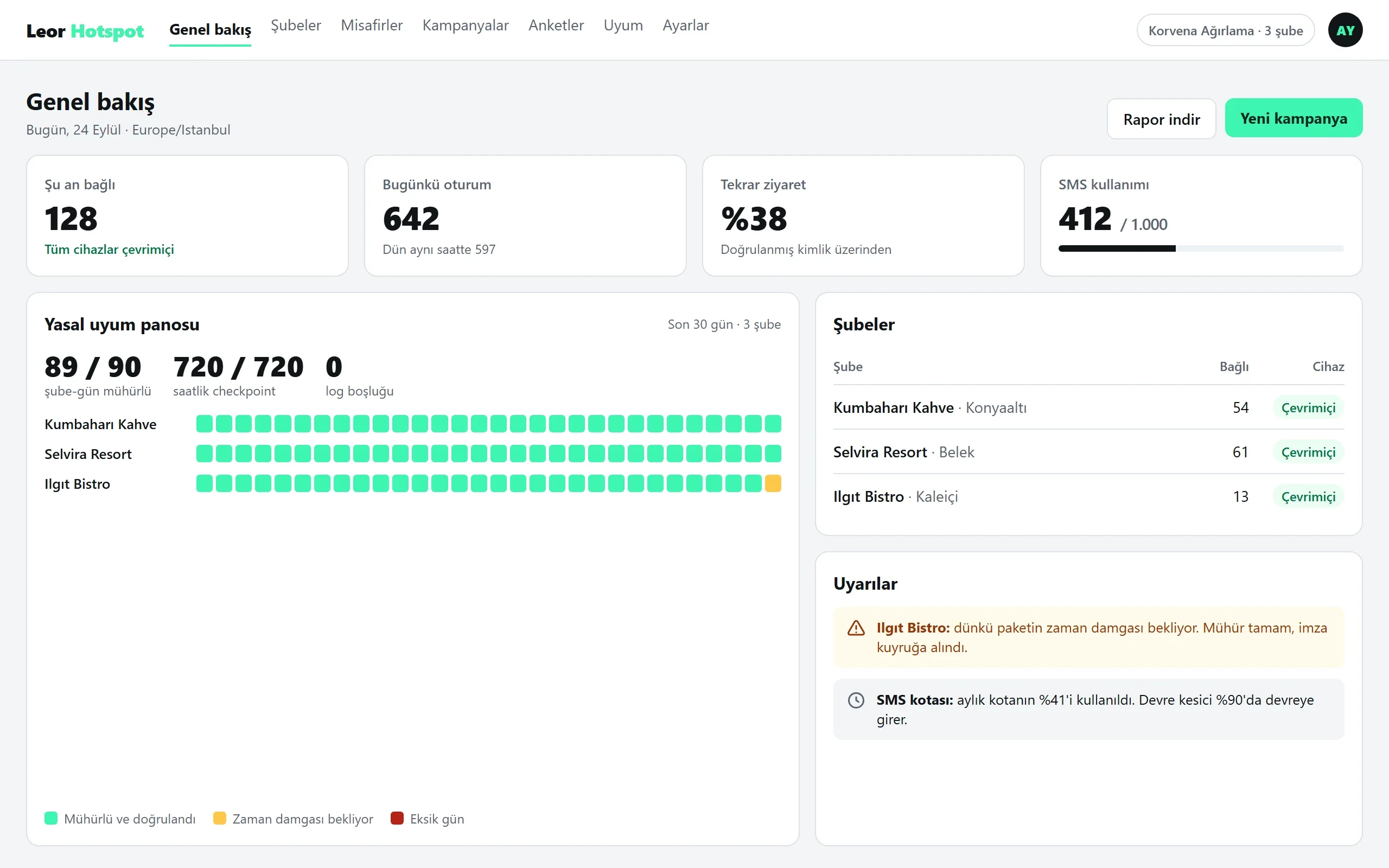This screenshot has height=868, width=1389.
Task: Click the SMS kullanımı progress bar
Action: [1201, 248]
